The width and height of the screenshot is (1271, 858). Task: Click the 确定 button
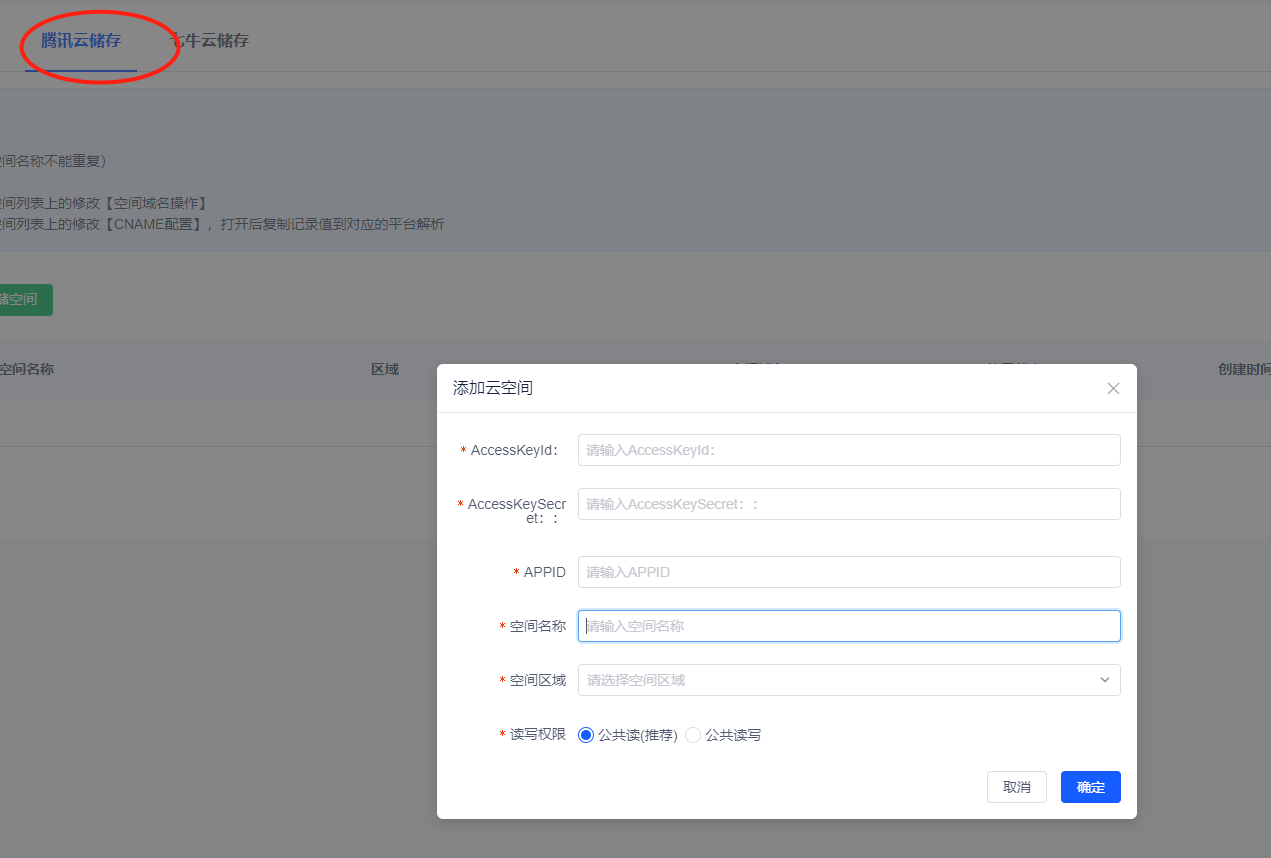1091,787
